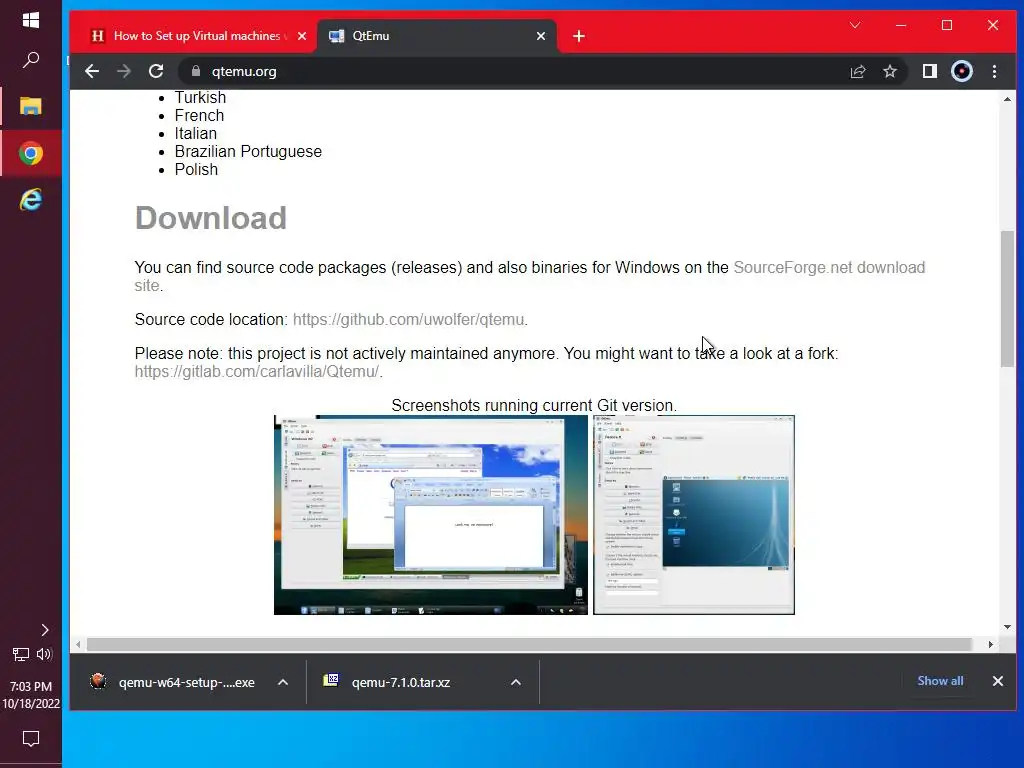Show all downloads
The image size is (1024, 768).
(940, 681)
